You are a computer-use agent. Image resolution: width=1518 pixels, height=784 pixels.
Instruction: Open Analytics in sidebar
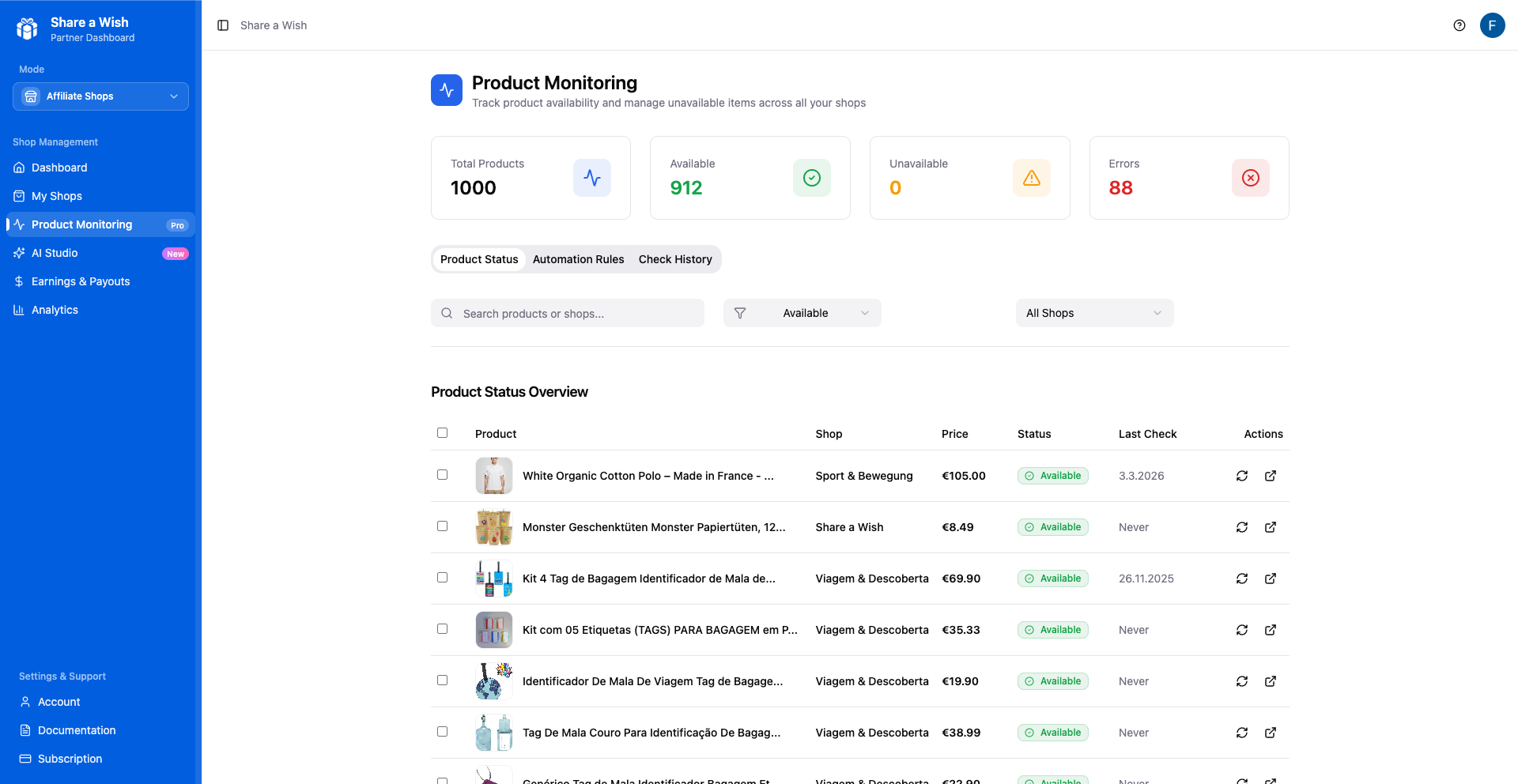[x=100, y=310]
